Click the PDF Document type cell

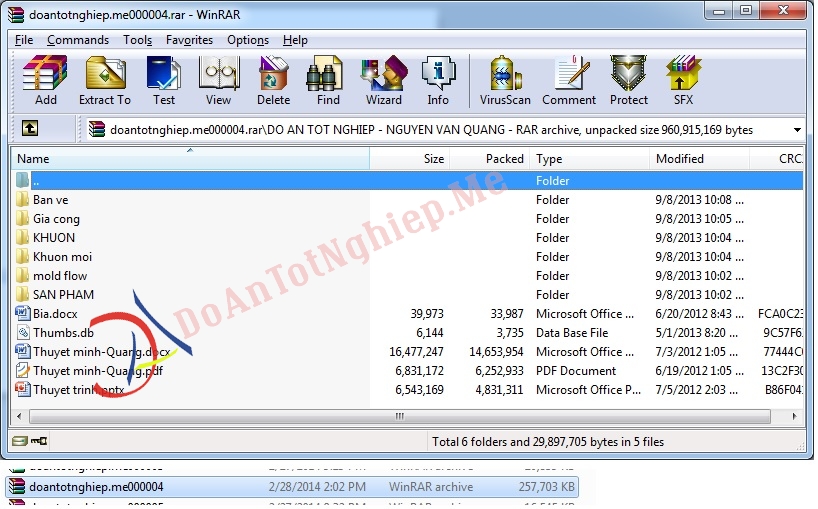[x=576, y=371]
